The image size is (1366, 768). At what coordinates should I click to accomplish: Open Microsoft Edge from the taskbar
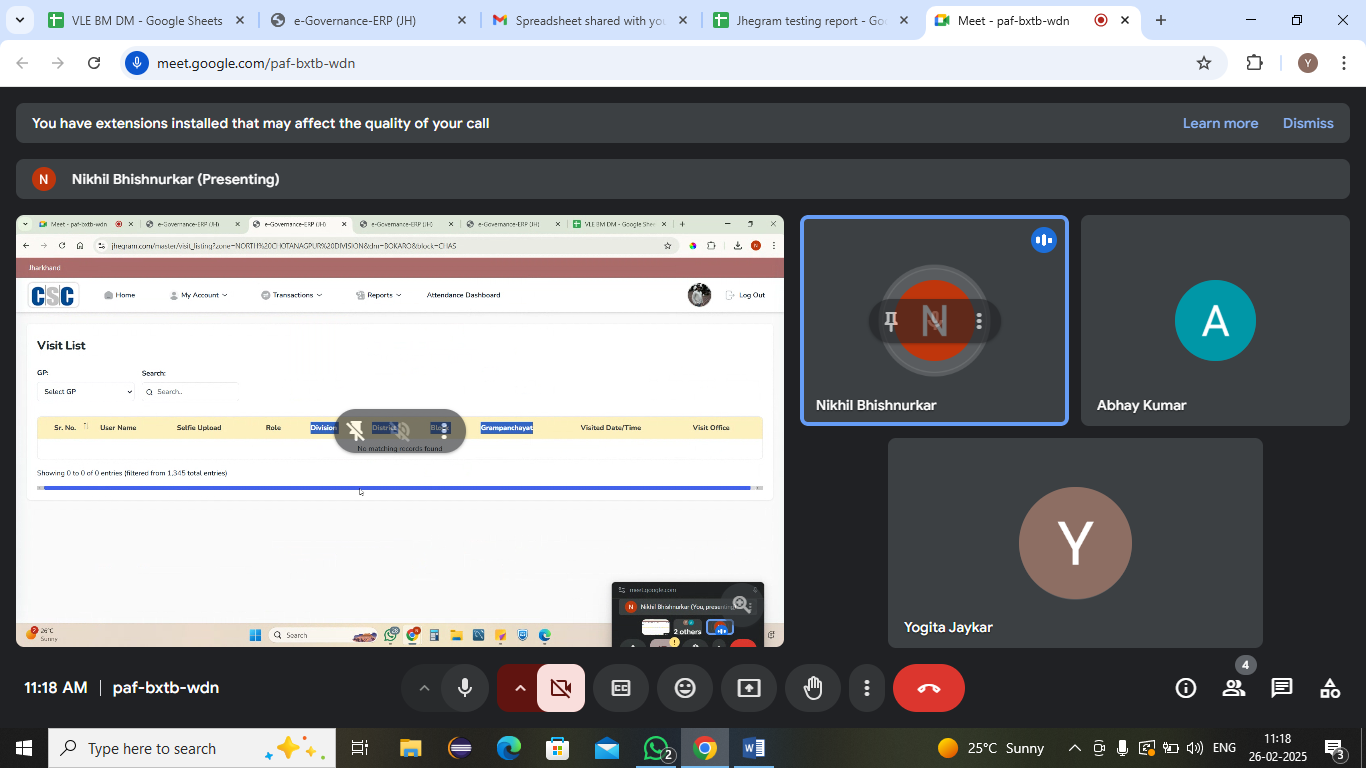pos(509,748)
